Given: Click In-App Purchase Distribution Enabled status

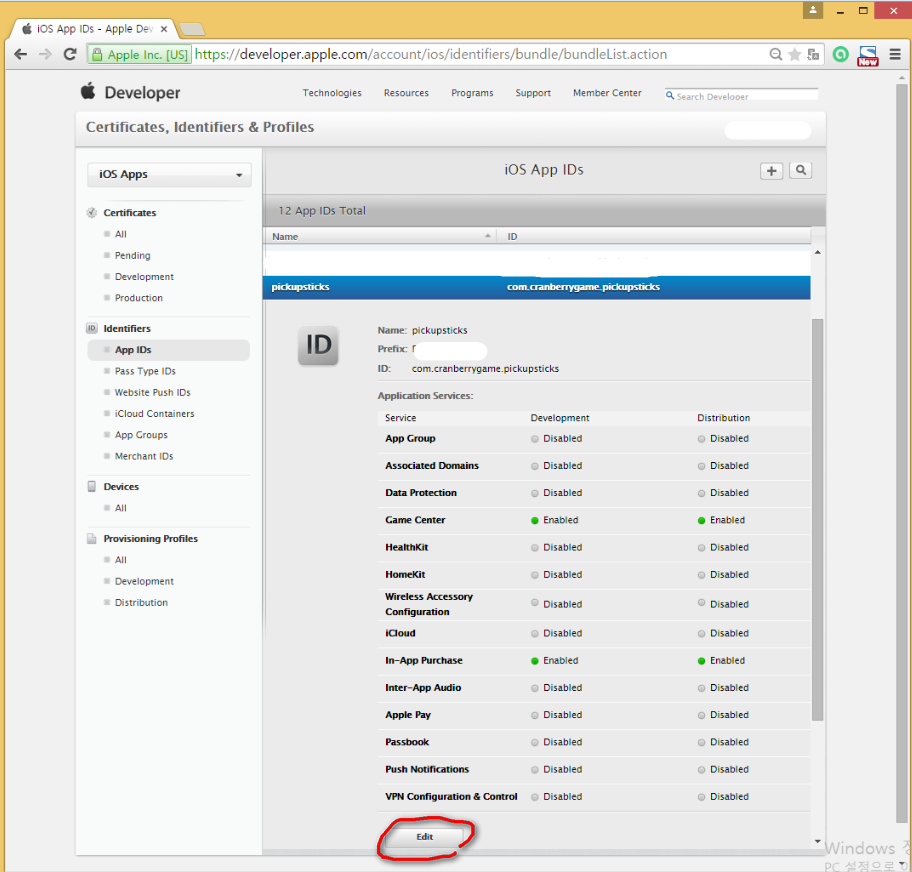Looking at the screenshot, I should [721, 660].
